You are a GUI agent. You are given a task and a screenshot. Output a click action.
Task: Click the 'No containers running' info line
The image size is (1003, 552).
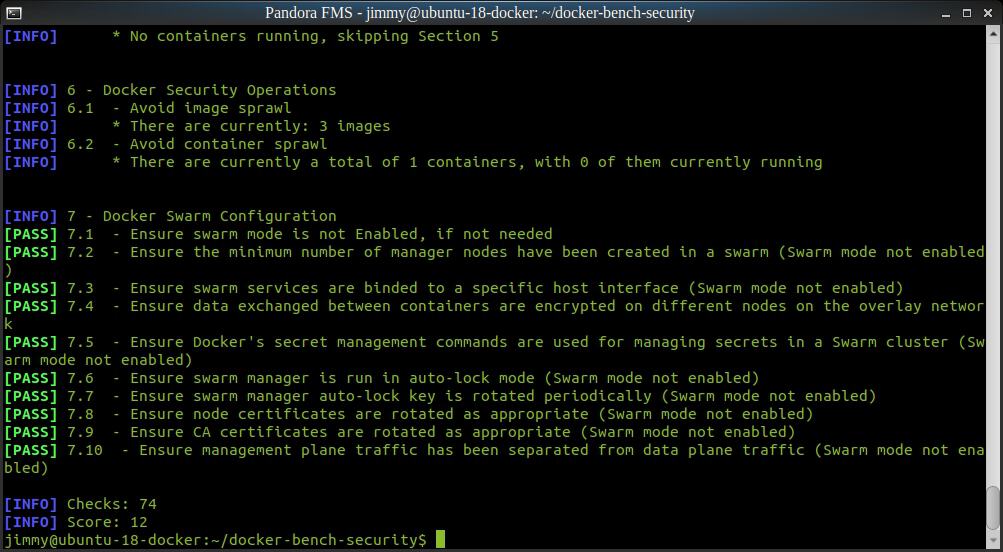coord(251,36)
